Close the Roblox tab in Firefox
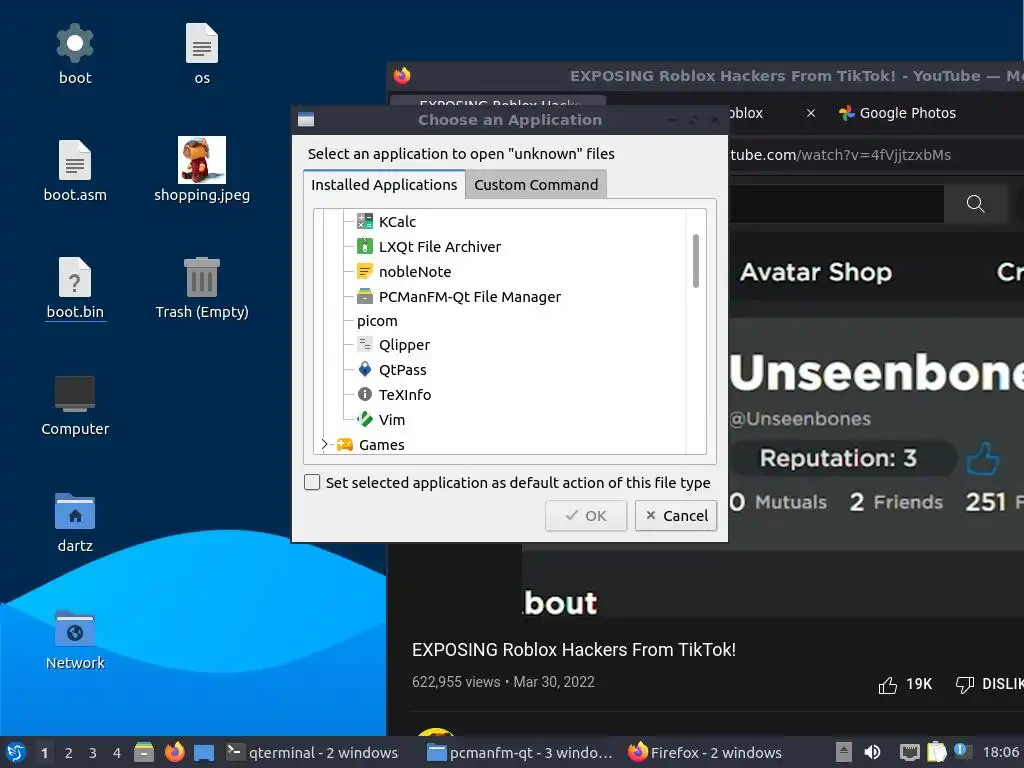Screen dimensions: 1024x768 (810, 113)
